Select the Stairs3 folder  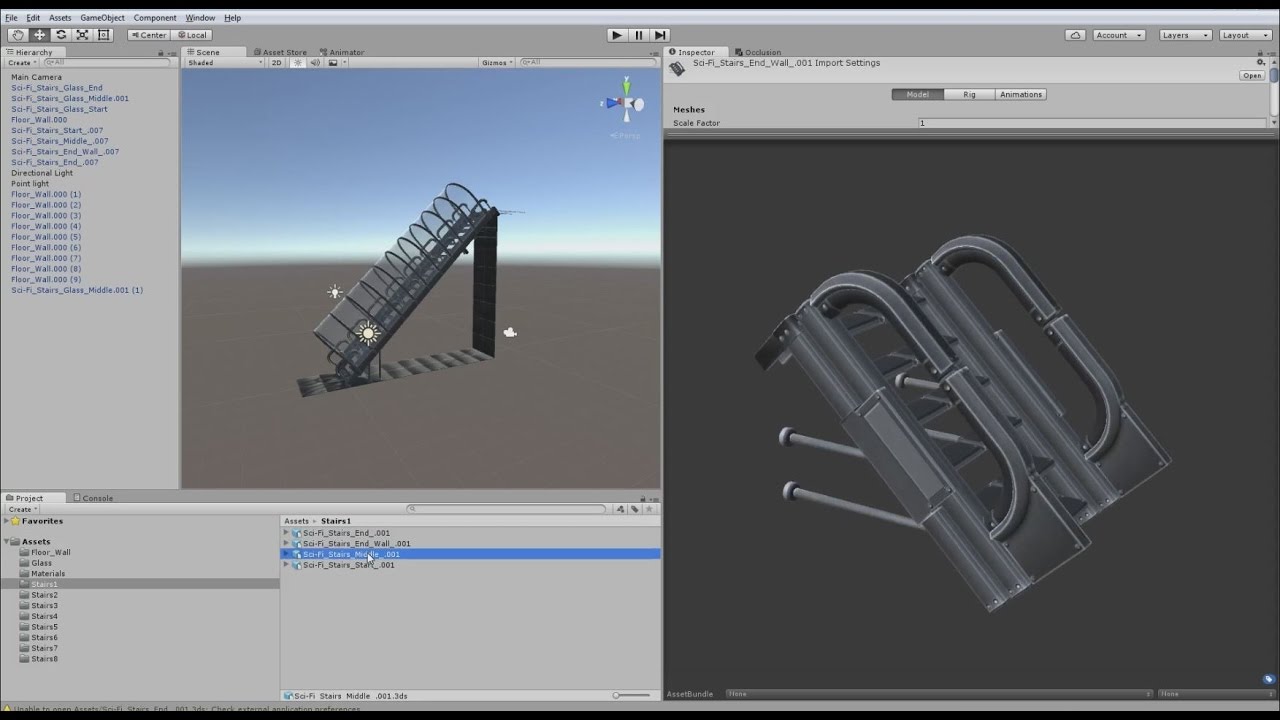click(44, 605)
